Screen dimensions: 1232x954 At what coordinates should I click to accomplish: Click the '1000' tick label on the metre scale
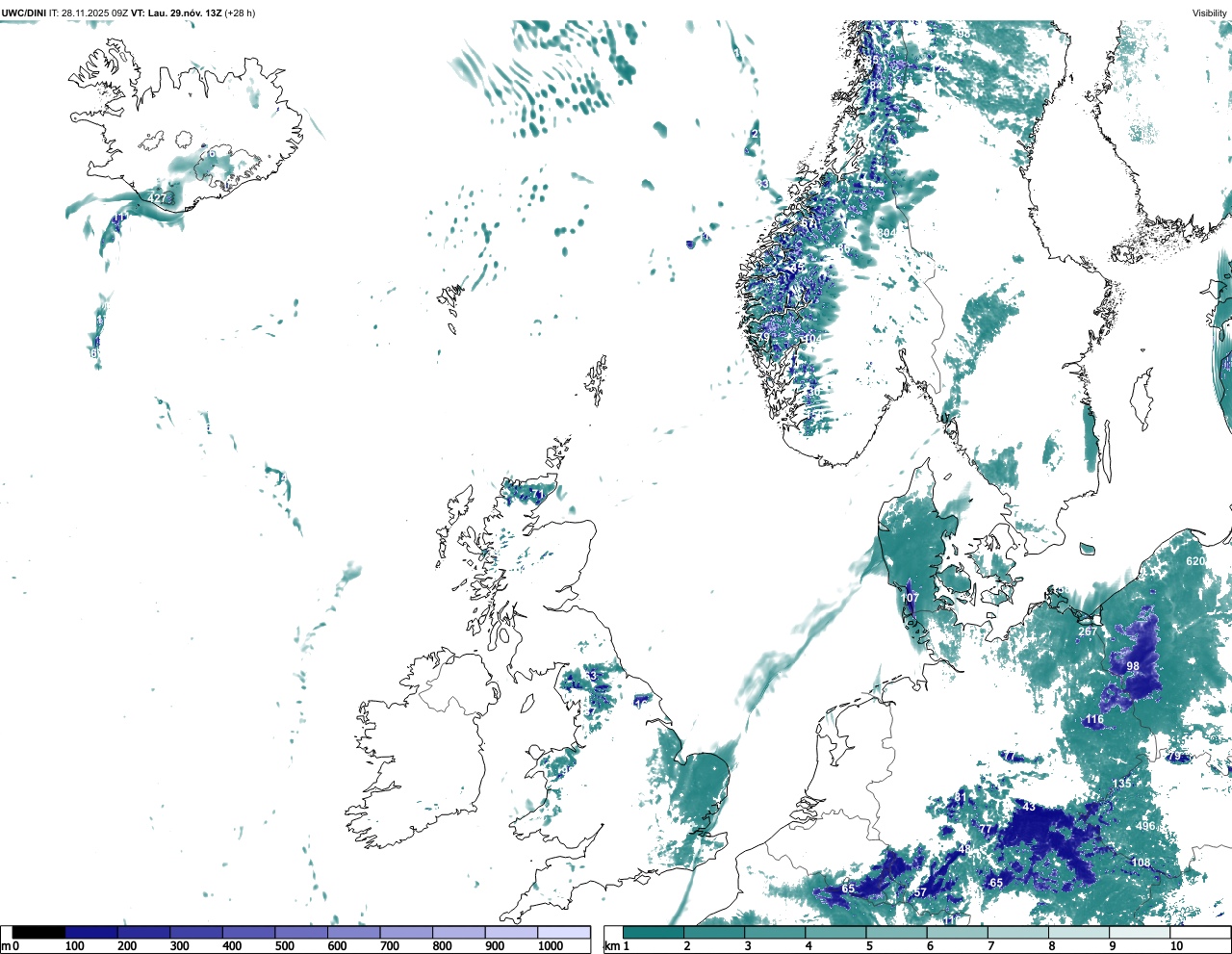551,946
